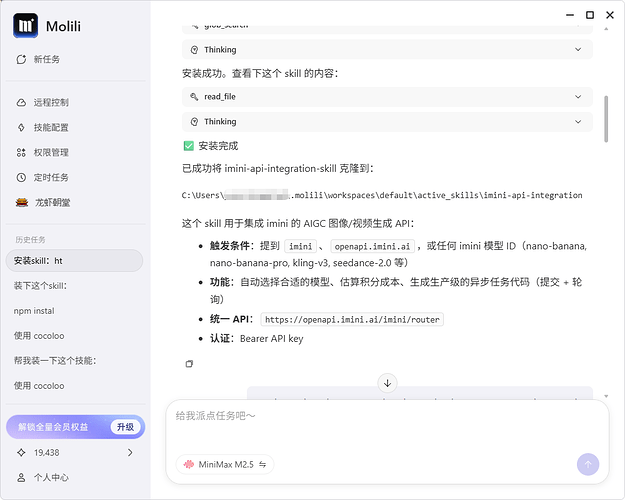Click the openapi.imini.ai/imini/router URL
Viewport: 625px width, 500px height.
[352, 319]
